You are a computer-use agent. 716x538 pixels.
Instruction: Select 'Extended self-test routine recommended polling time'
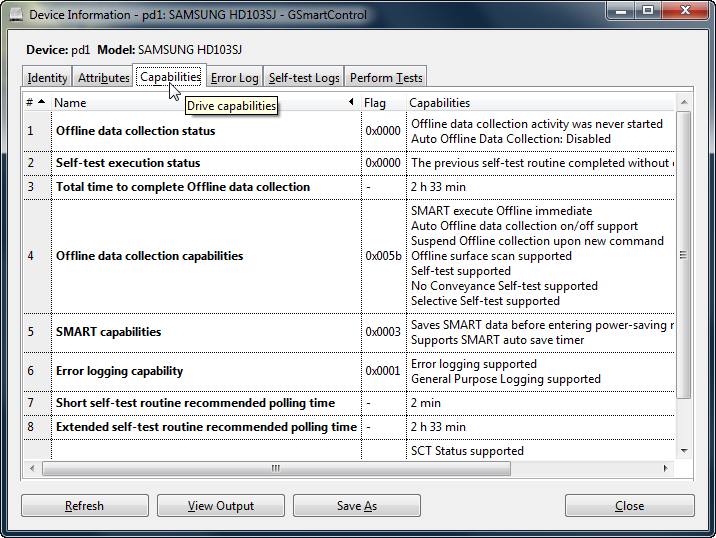[x=349, y=427]
